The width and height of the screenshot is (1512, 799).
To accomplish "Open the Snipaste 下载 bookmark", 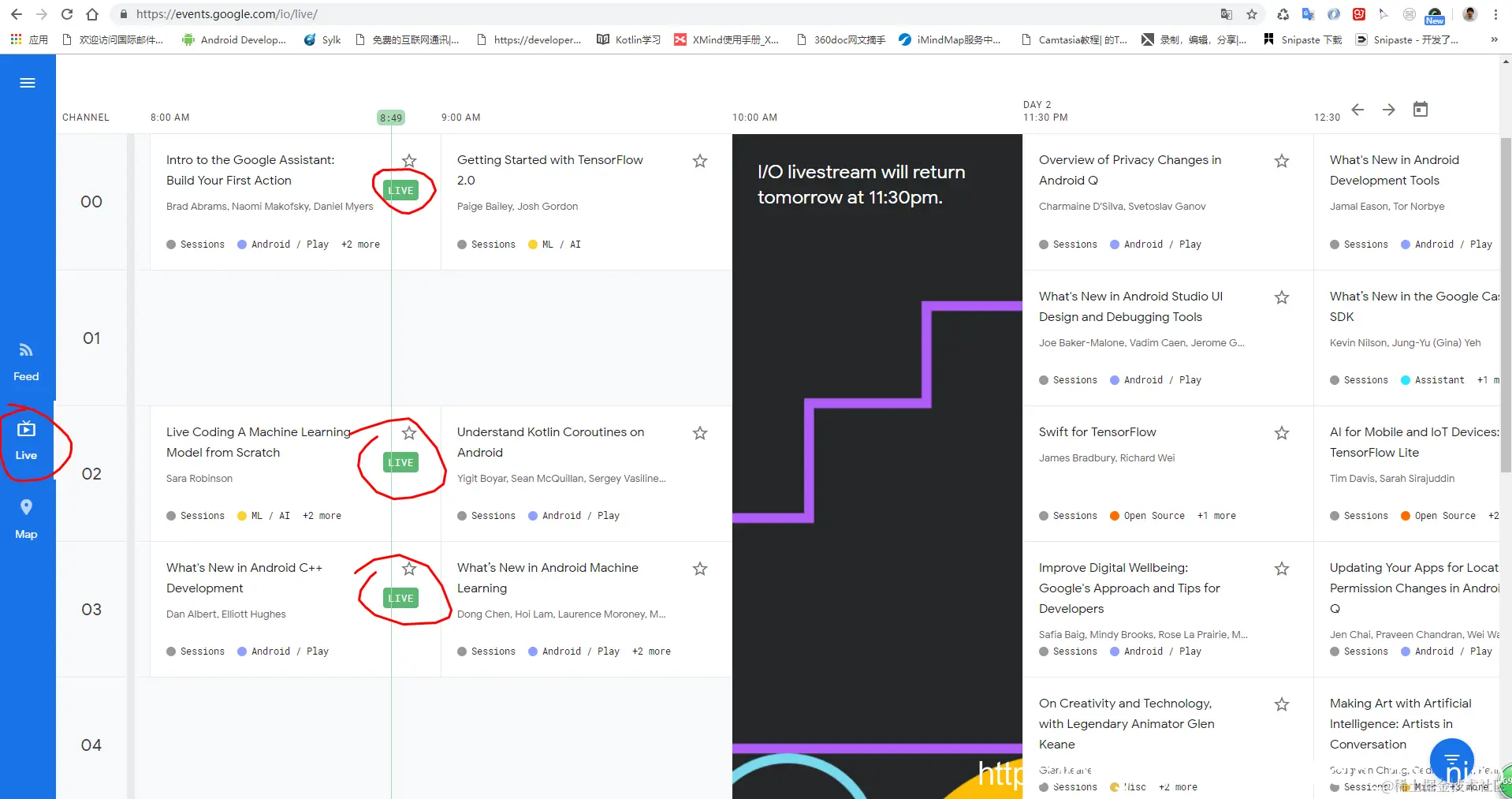I will click(1303, 39).
